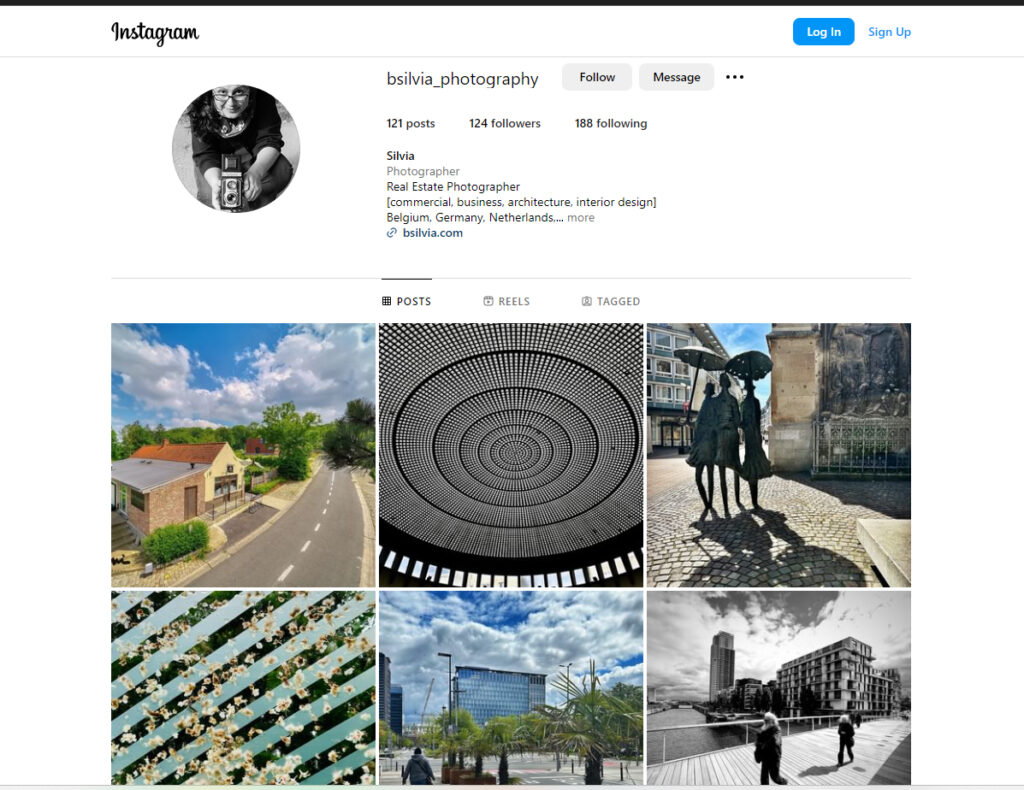Click the commercial, business, architecture bio line
The width and height of the screenshot is (1024, 790).
(x=521, y=202)
